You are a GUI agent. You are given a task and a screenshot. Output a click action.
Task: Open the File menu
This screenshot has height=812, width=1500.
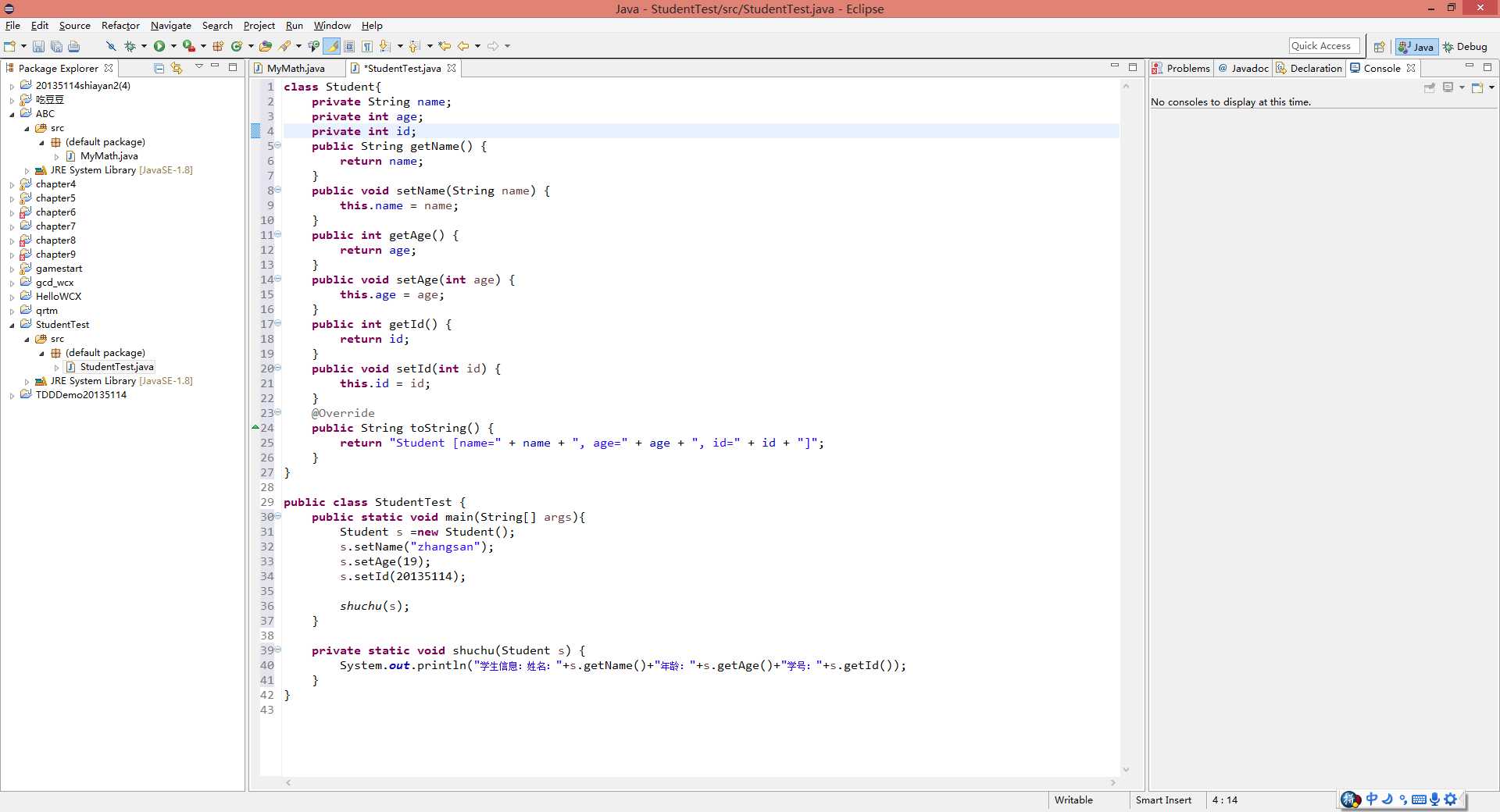12,26
